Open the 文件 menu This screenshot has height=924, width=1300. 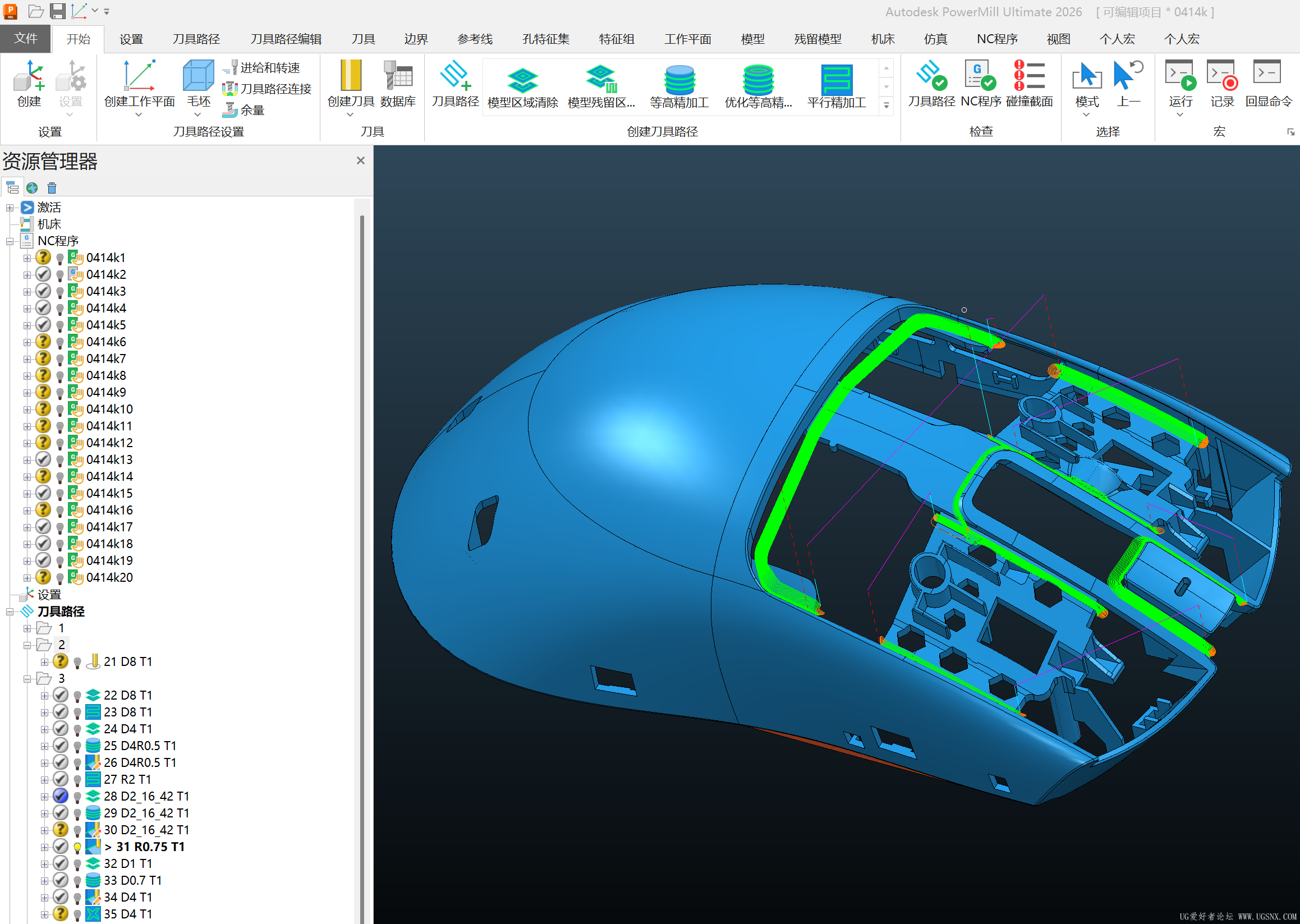[x=26, y=38]
